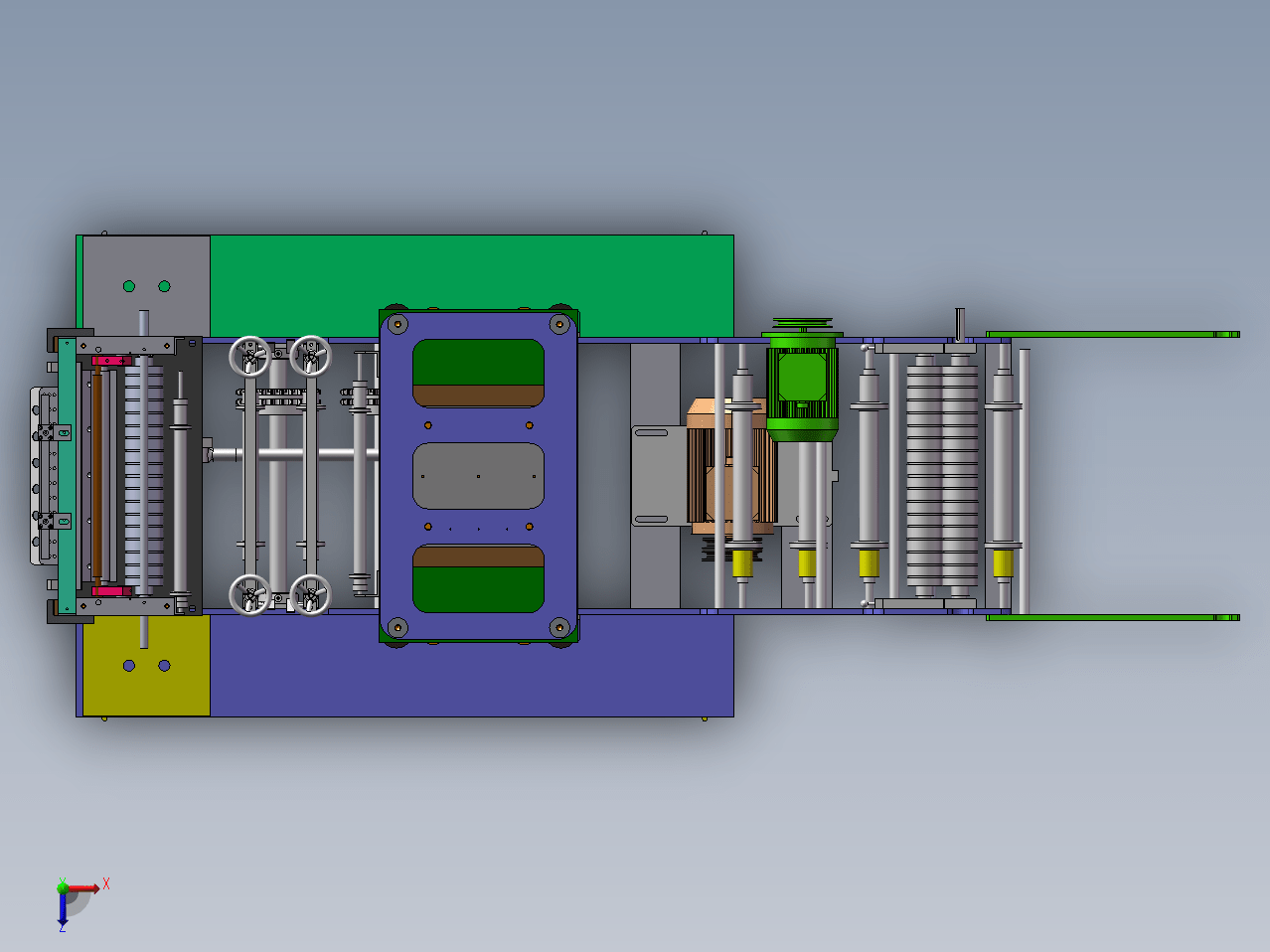Image resolution: width=1270 pixels, height=952 pixels.
Task: Click the blue Z axis arrow on triad
Action: pyautogui.click(x=63, y=908)
